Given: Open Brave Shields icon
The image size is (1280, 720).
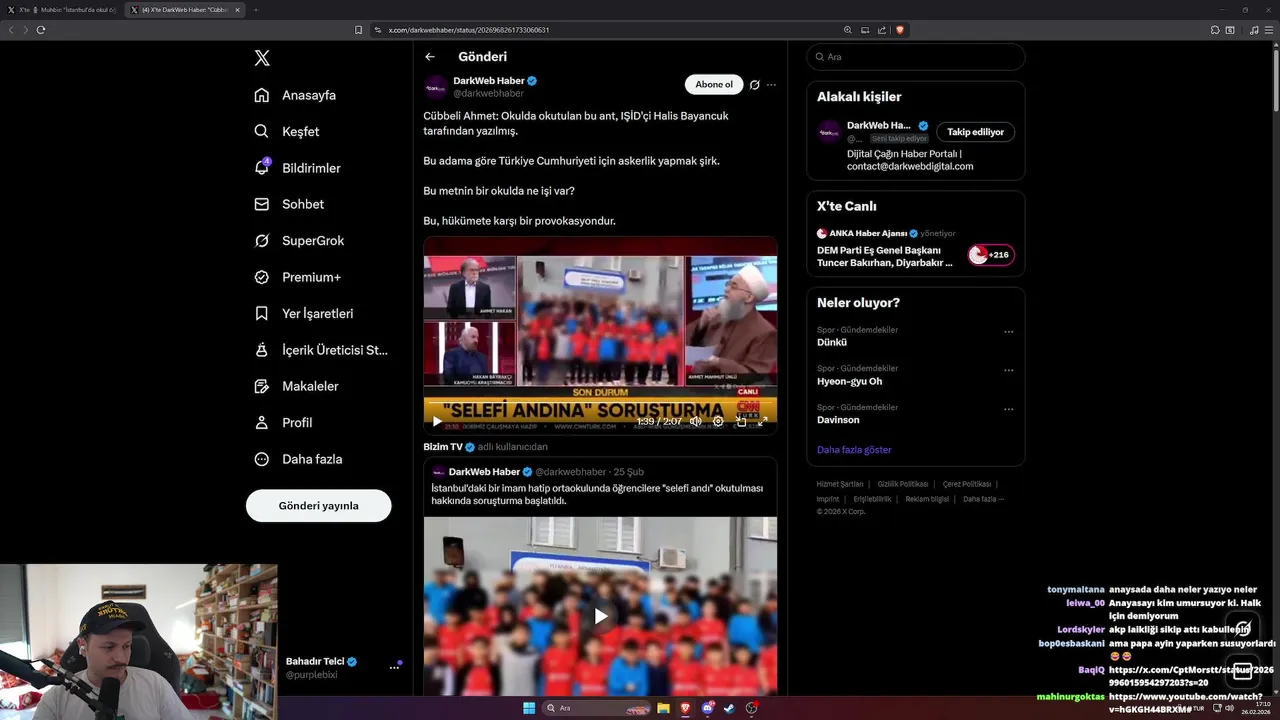Looking at the screenshot, I should click(x=900, y=30).
